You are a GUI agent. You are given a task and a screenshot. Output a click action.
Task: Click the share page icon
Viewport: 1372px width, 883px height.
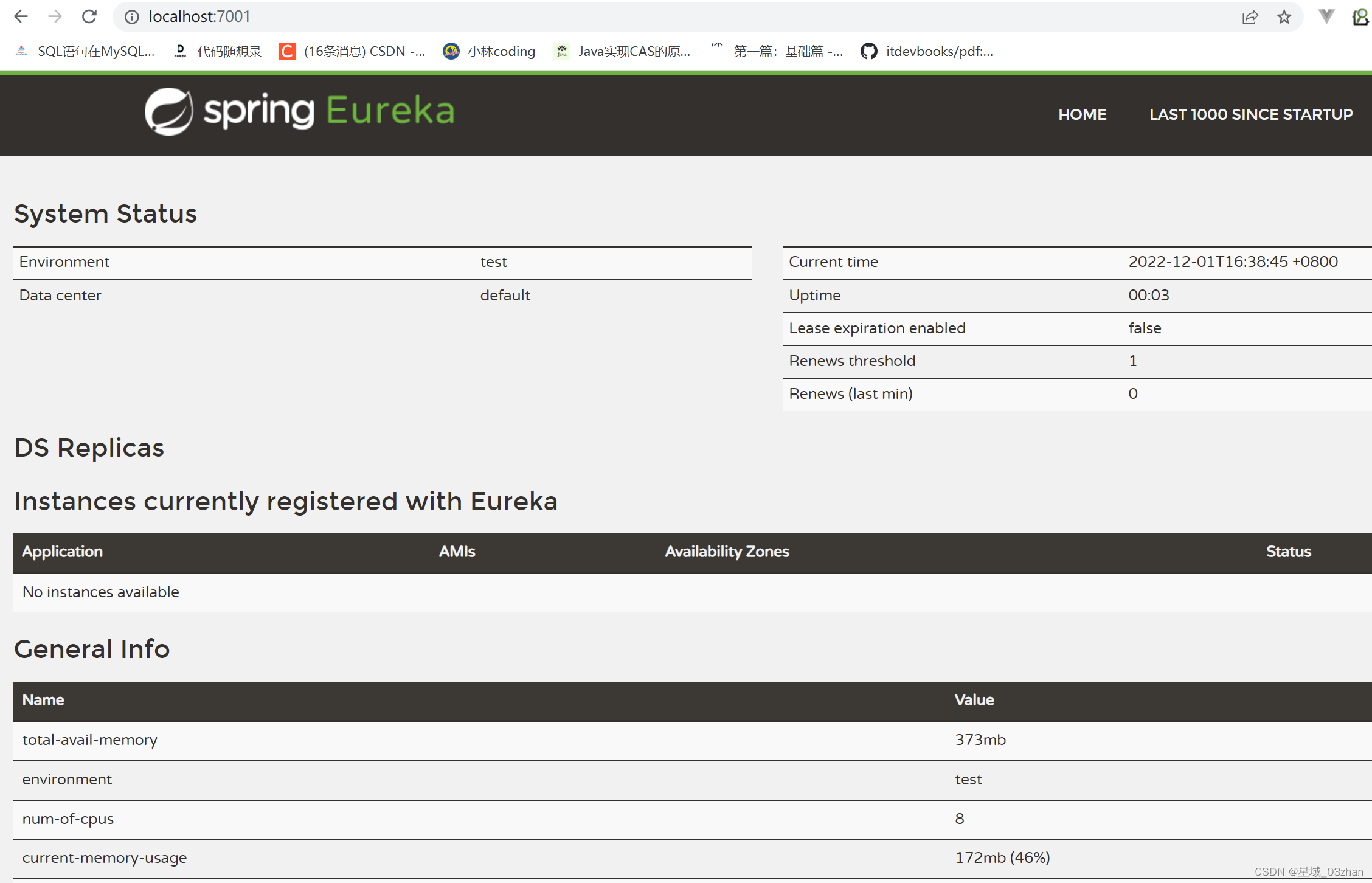click(1250, 16)
